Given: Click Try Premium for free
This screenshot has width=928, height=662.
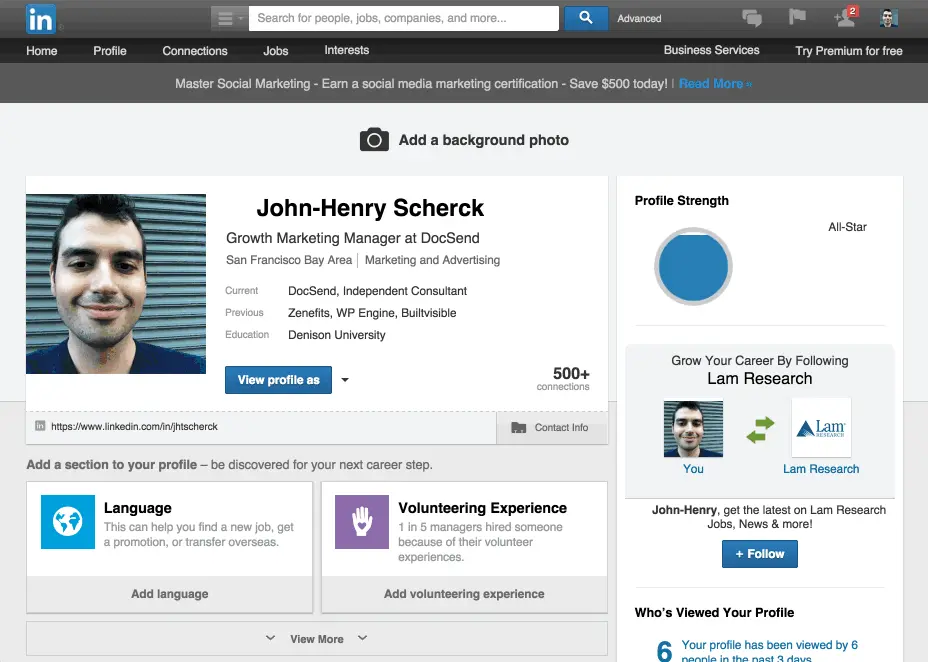Looking at the screenshot, I should pos(849,51).
